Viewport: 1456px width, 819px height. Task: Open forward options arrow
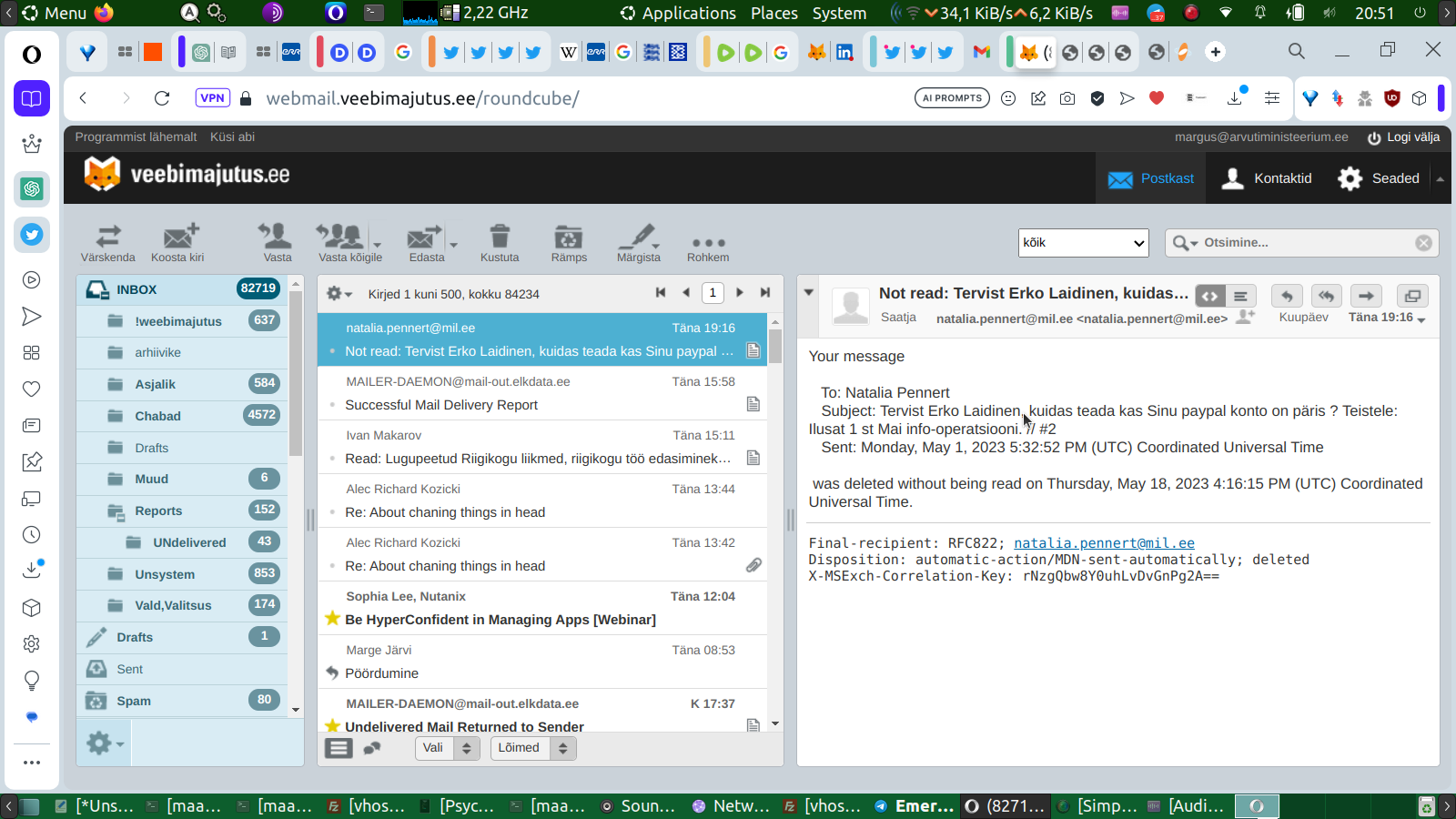click(453, 244)
